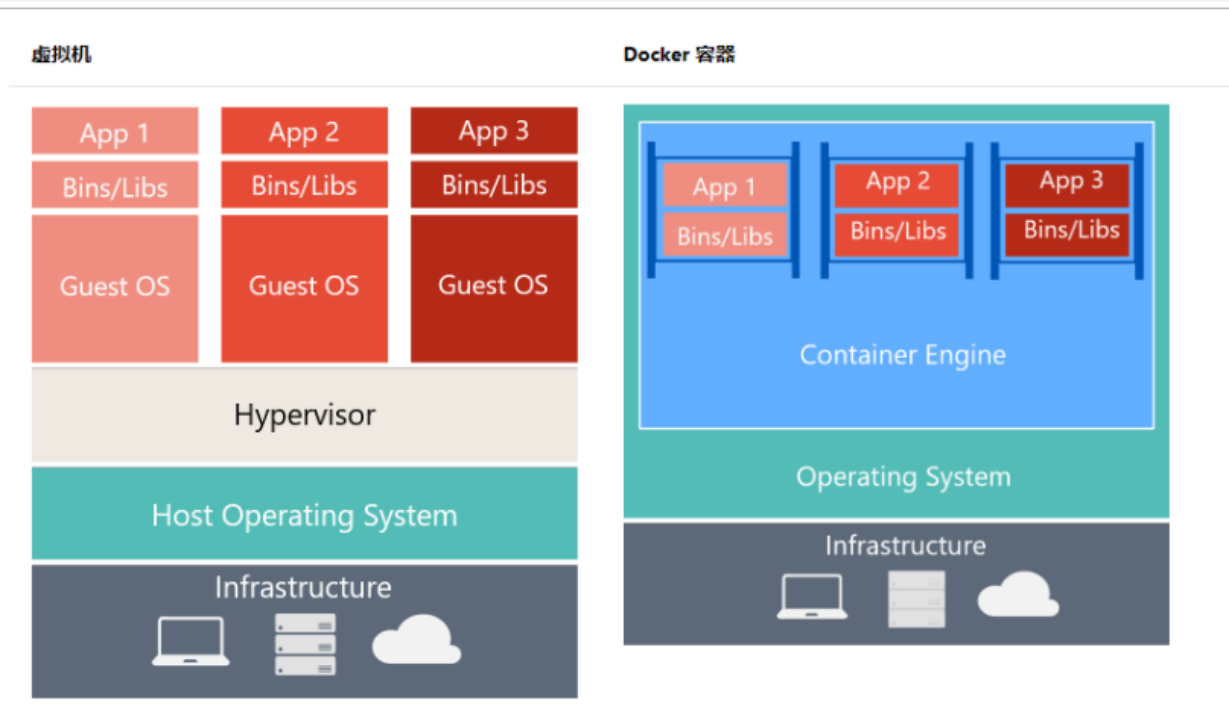Click the Operating System block on Docker side
Screen dimensions: 1229x720
tap(902, 477)
